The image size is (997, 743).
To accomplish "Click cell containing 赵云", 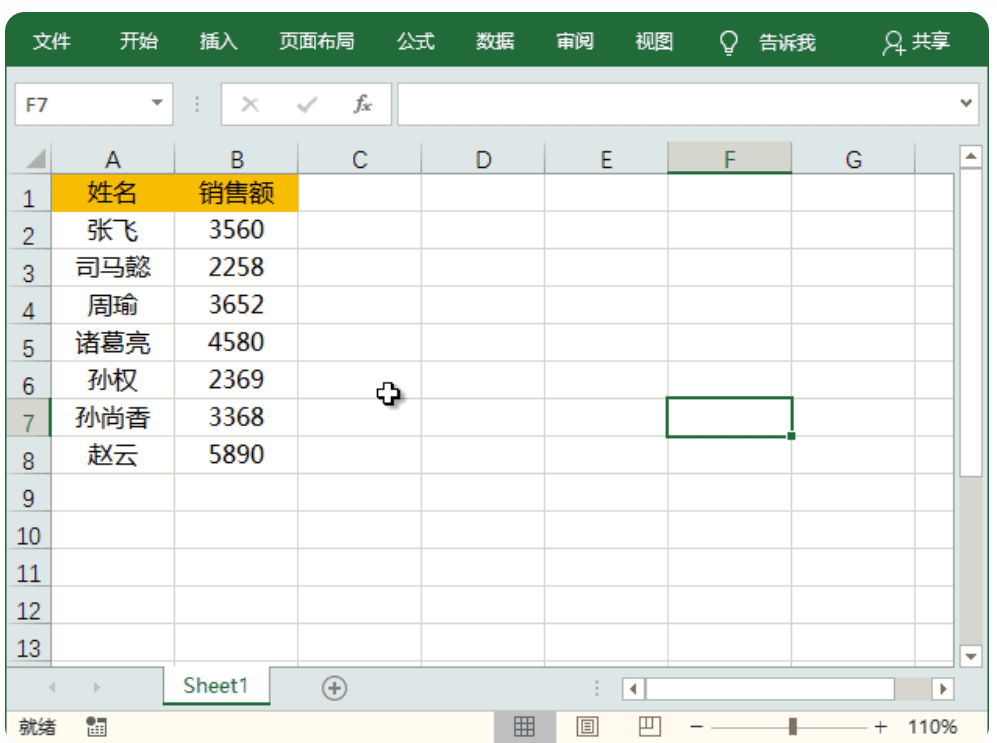I will pyautogui.click(x=113, y=455).
